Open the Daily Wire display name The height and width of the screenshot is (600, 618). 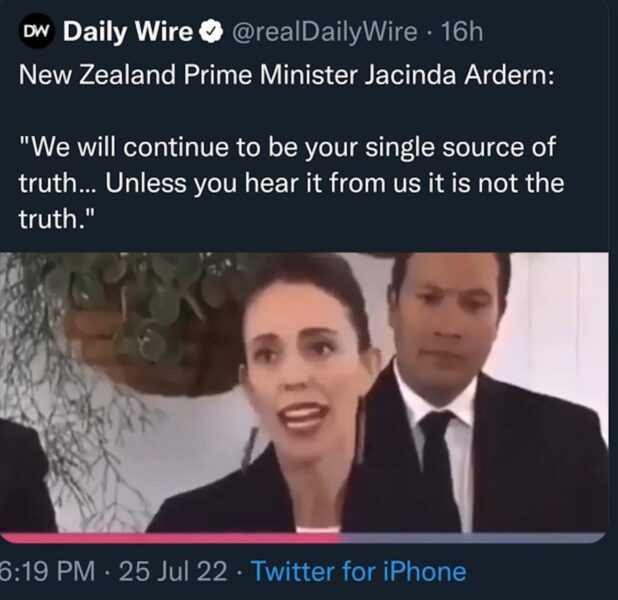[128, 32]
